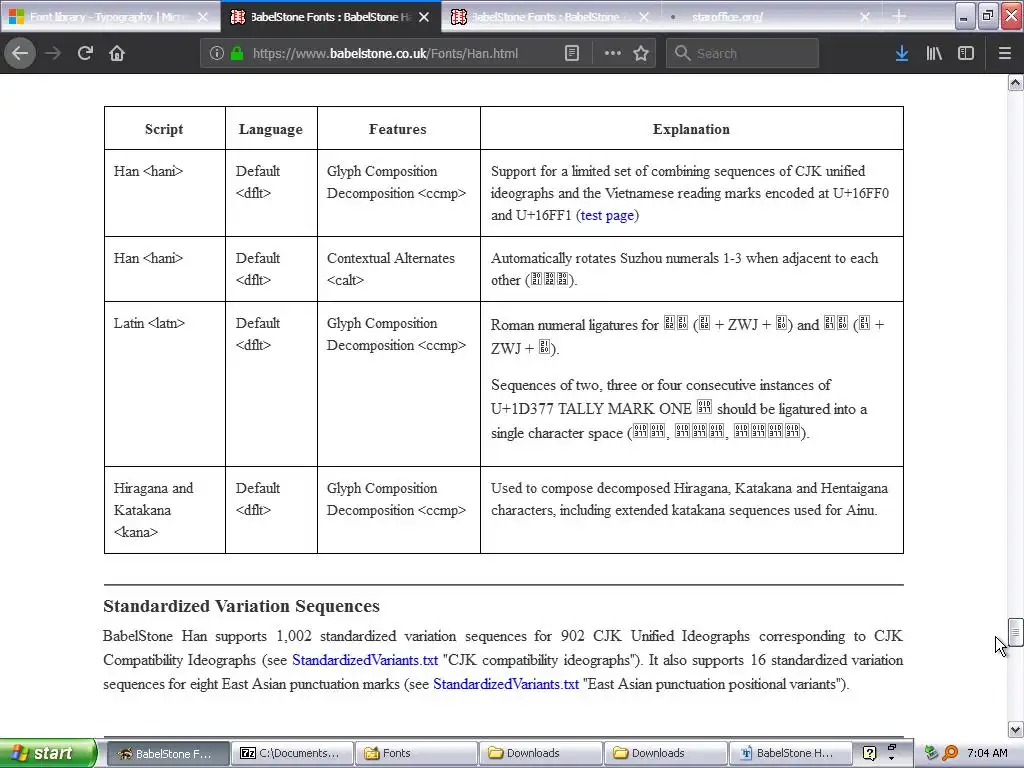Show site information icon in address bar
This screenshot has width=1024, height=768.
click(217, 53)
